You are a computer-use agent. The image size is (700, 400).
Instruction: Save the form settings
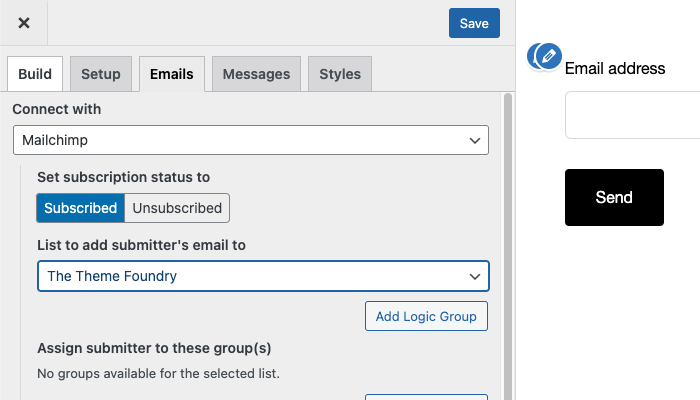pos(474,23)
